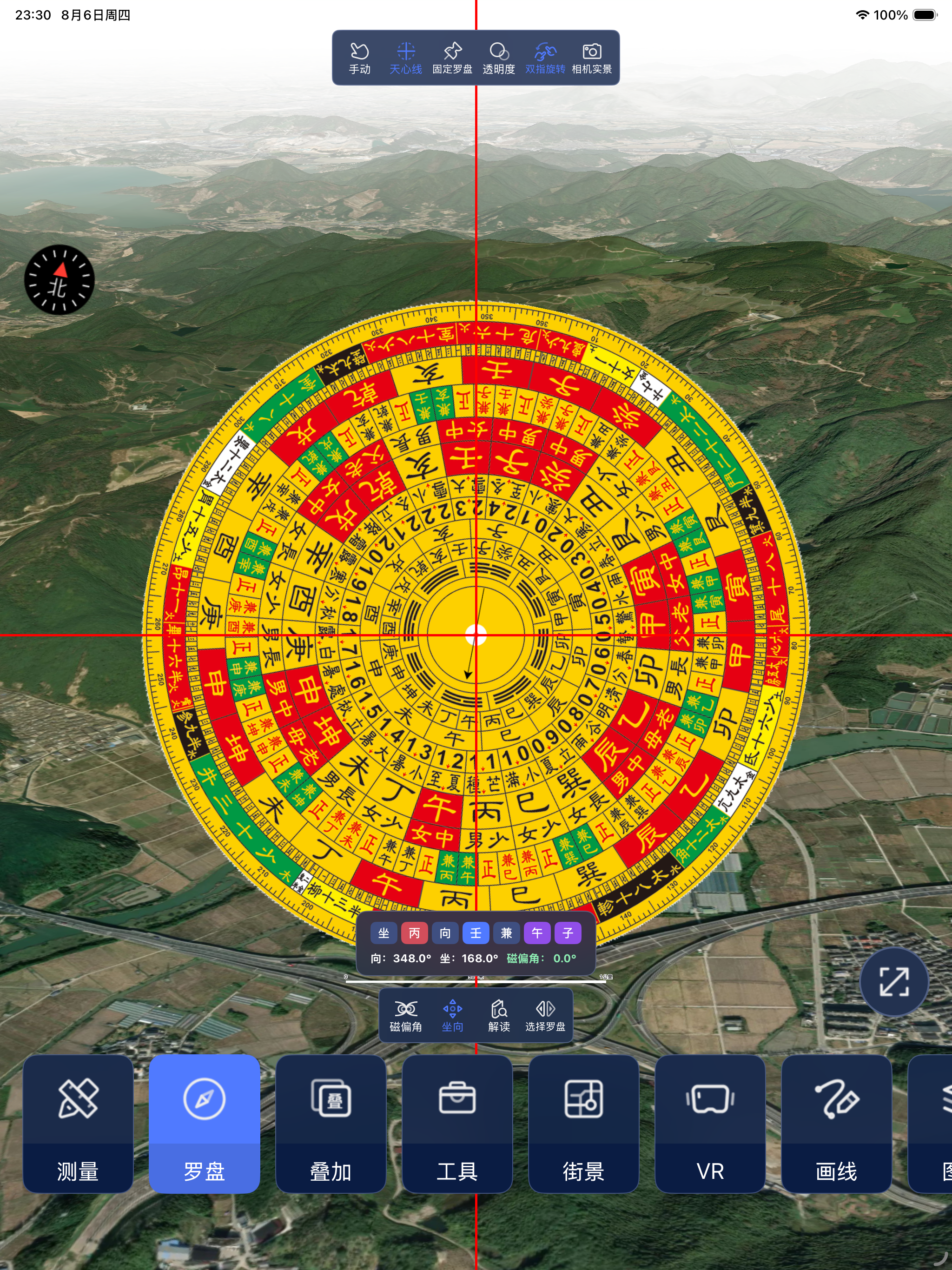Viewport: 952px width, 1270px height.
Task: Tap the 坐: 168.0° value
Action: coord(469,958)
